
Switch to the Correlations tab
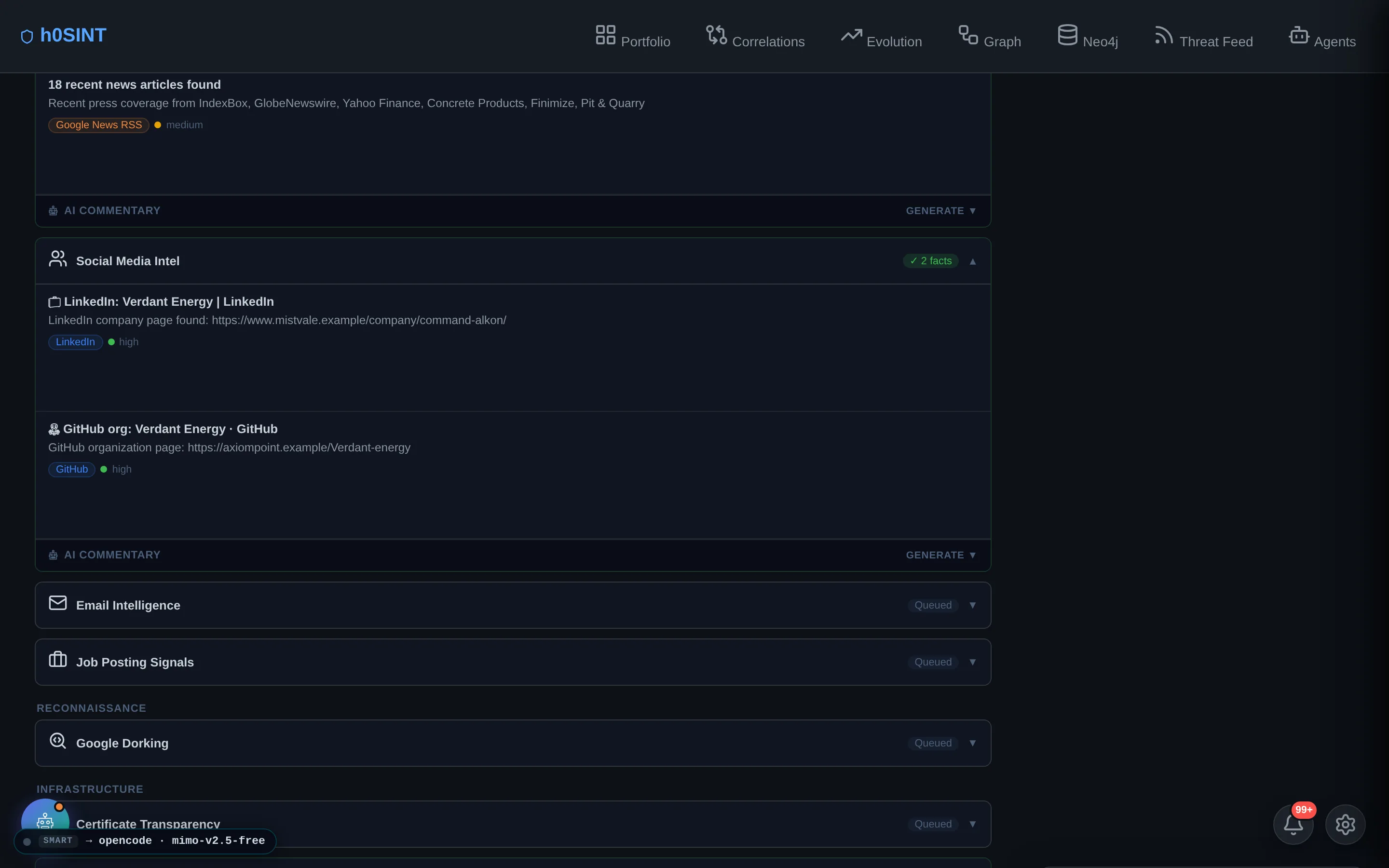coord(755,36)
